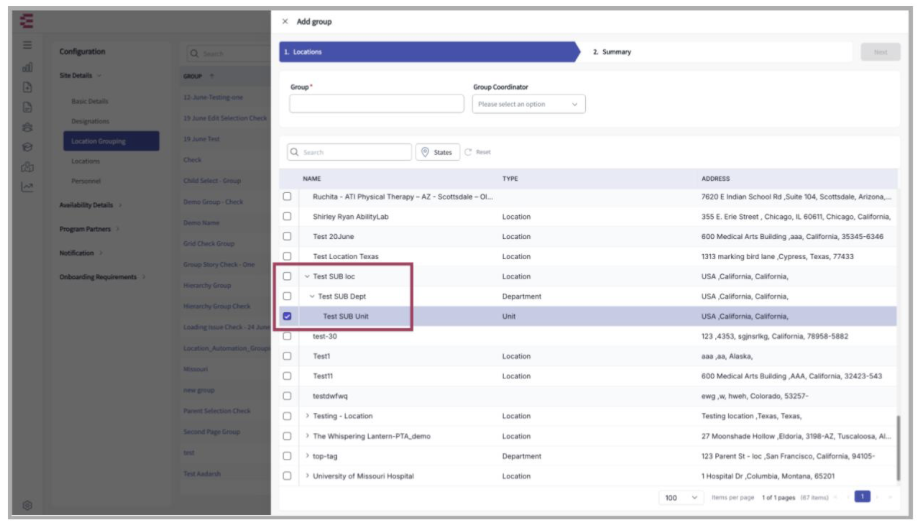Click the hamburger menu icon in sidebar

click(28, 45)
